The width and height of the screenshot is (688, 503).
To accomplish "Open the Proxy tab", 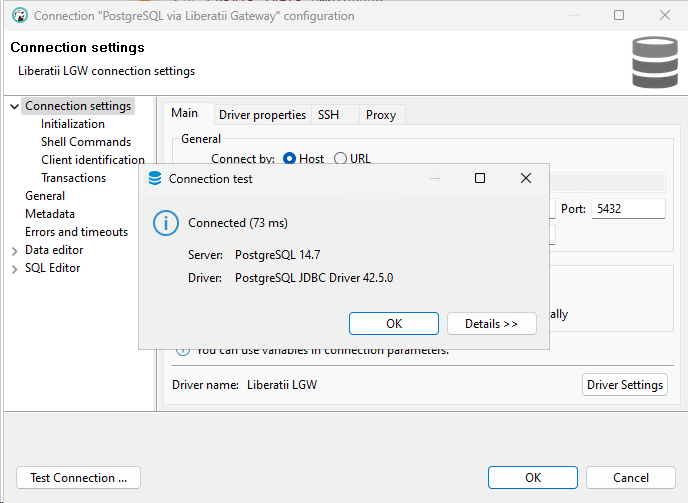I will [x=381, y=115].
